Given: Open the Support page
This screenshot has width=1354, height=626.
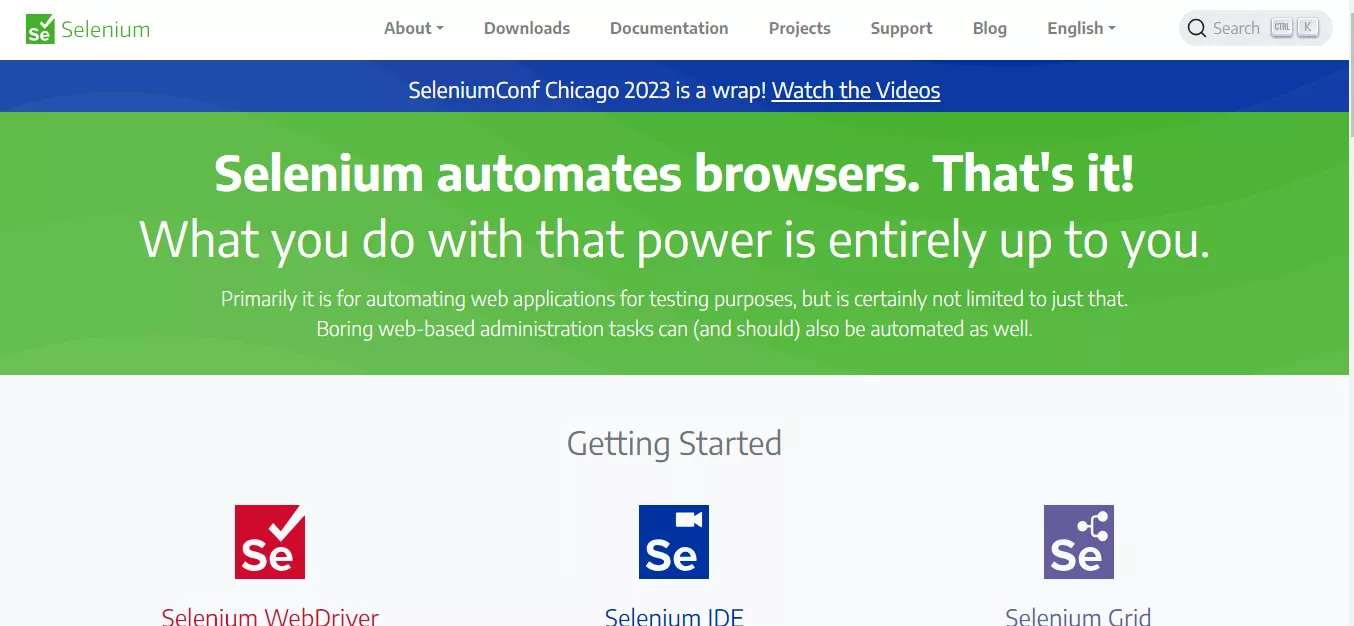Looking at the screenshot, I should [901, 28].
